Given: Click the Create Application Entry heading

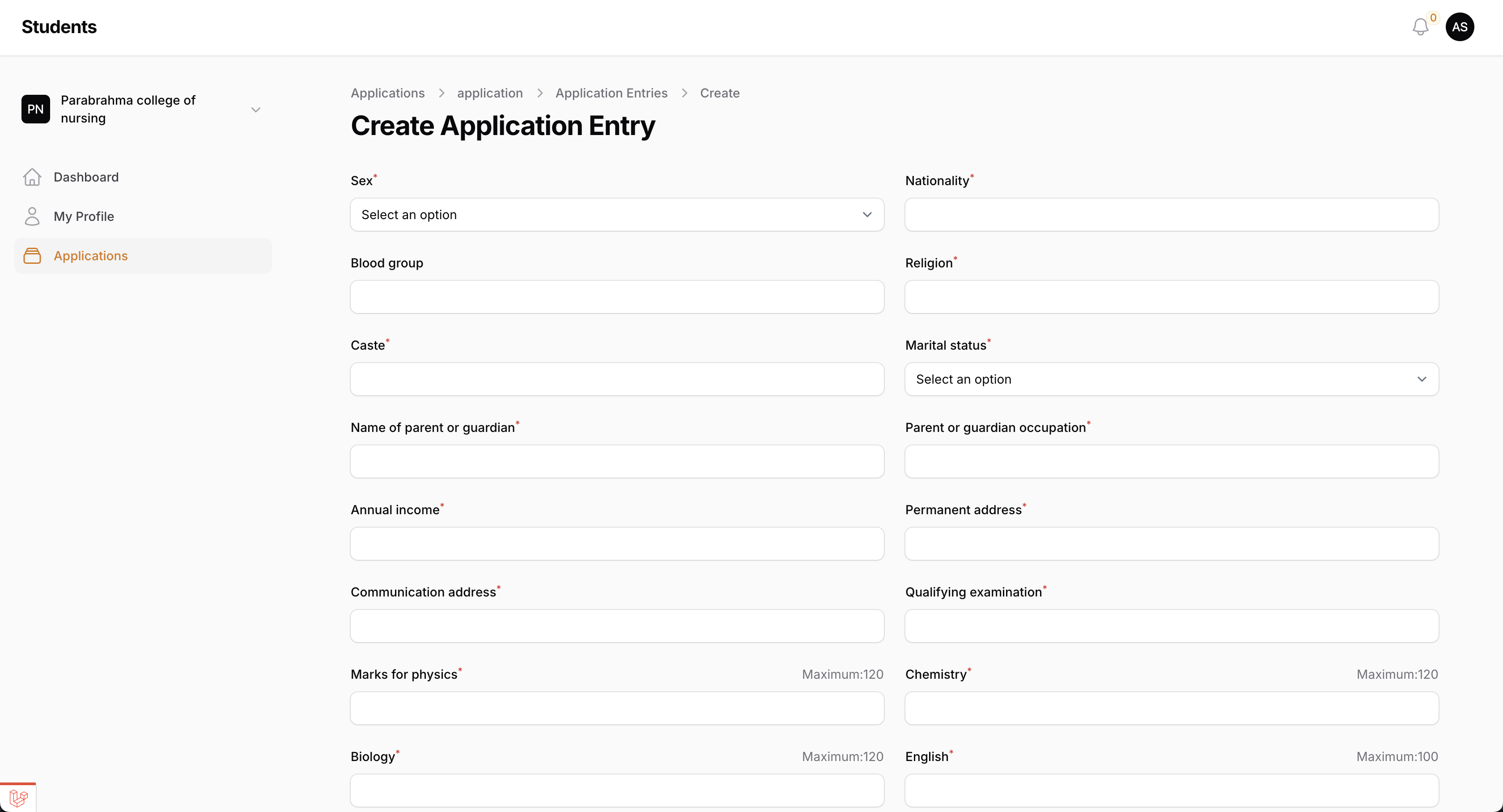Looking at the screenshot, I should click(x=502, y=126).
